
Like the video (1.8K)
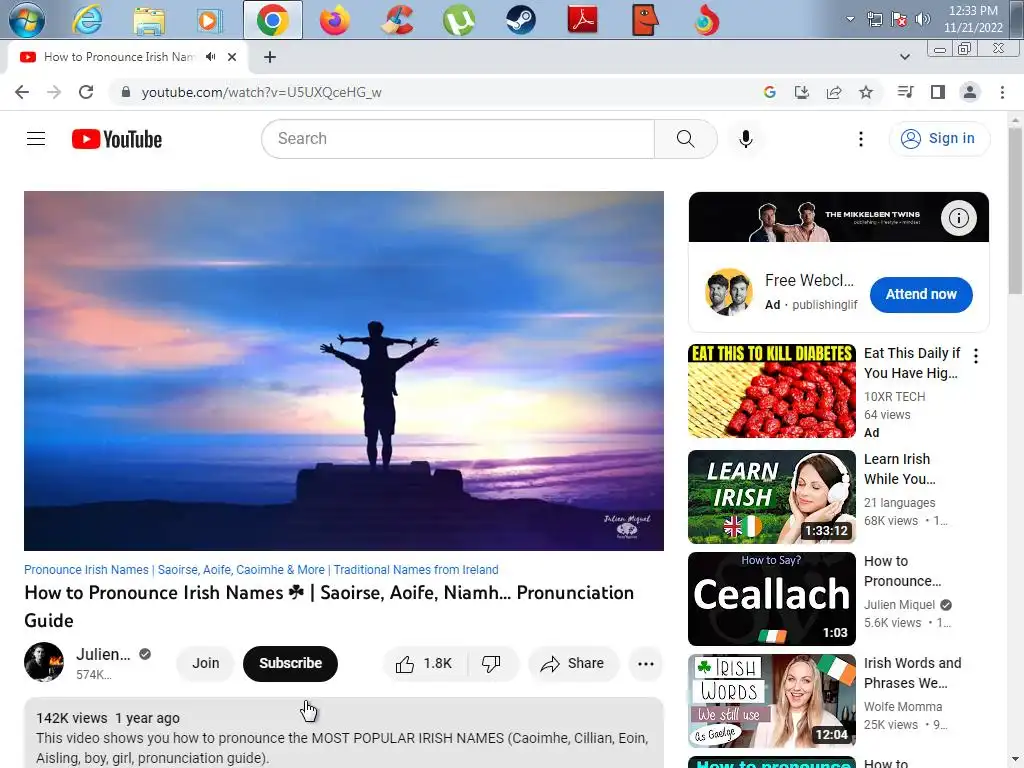coord(424,664)
